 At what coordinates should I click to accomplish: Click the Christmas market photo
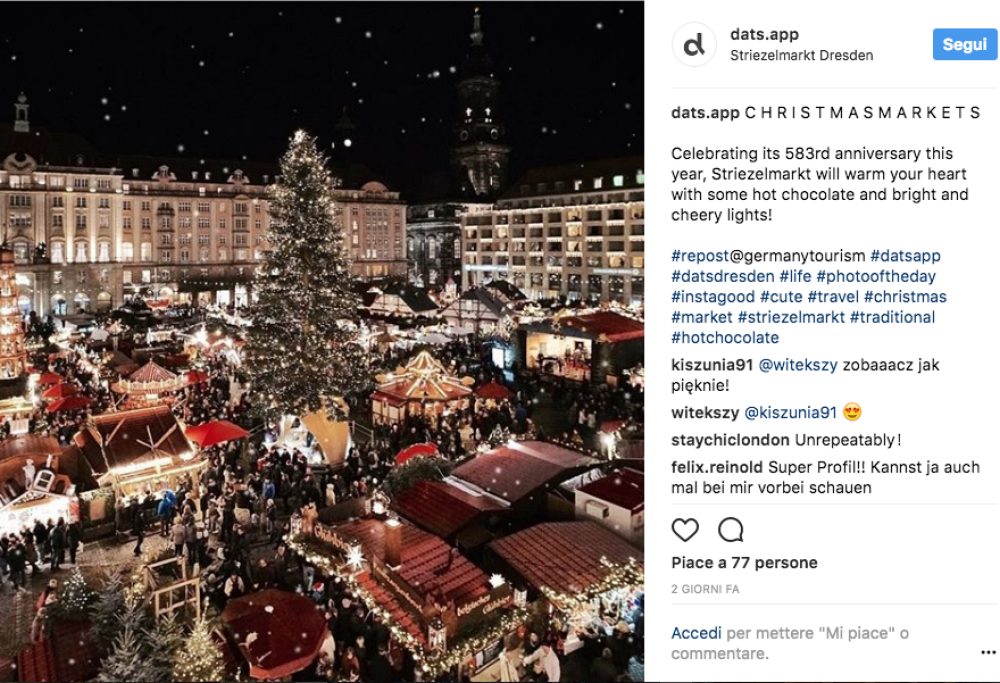[322, 342]
